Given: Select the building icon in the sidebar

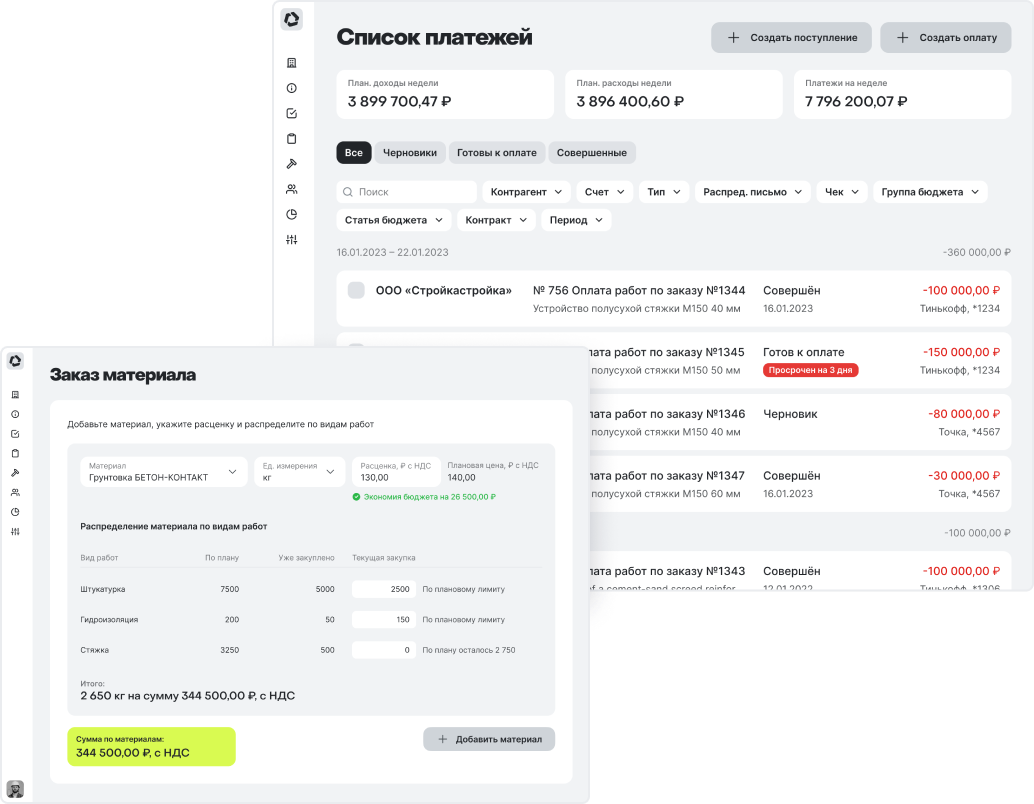Looking at the screenshot, I should 292,62.
